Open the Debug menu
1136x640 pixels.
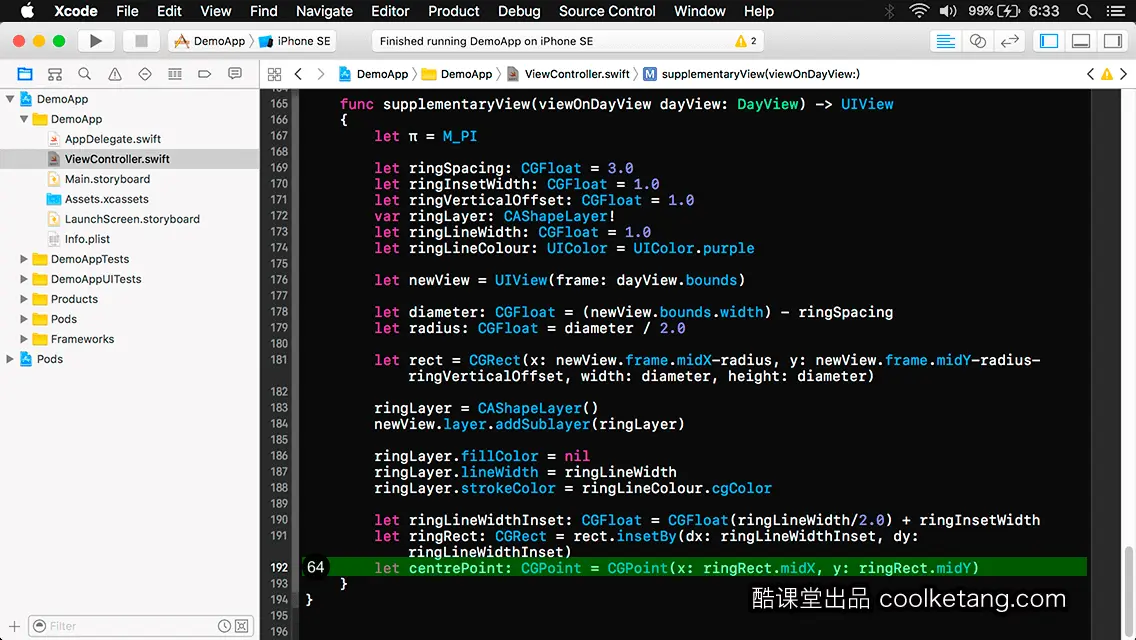pyautogui.click(x=519, y=11)
